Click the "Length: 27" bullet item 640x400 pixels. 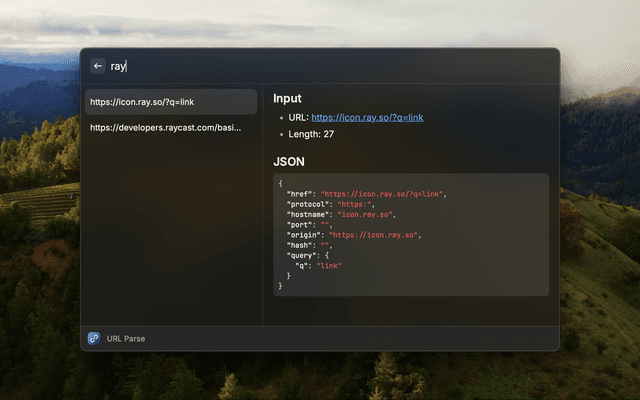[x=311, y=134]
